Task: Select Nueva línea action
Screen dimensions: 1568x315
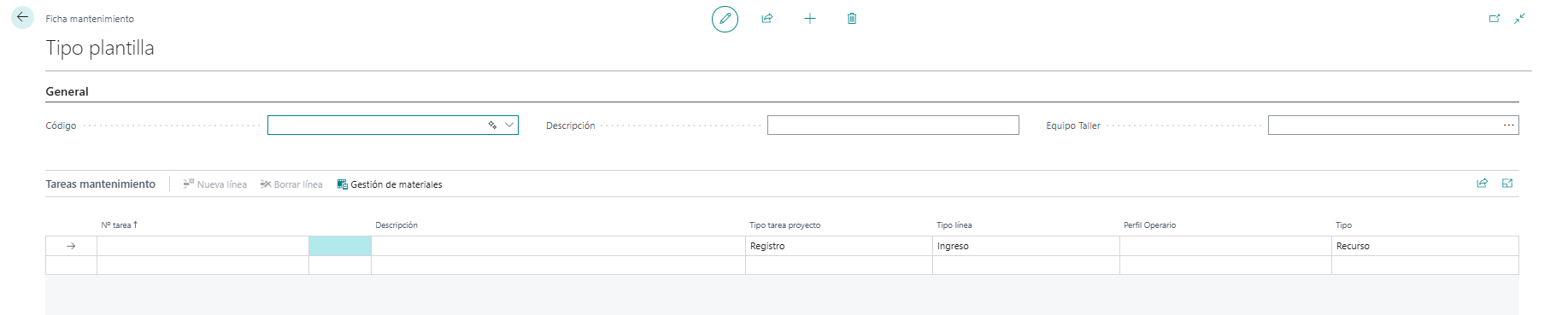Action: point(214,184)
